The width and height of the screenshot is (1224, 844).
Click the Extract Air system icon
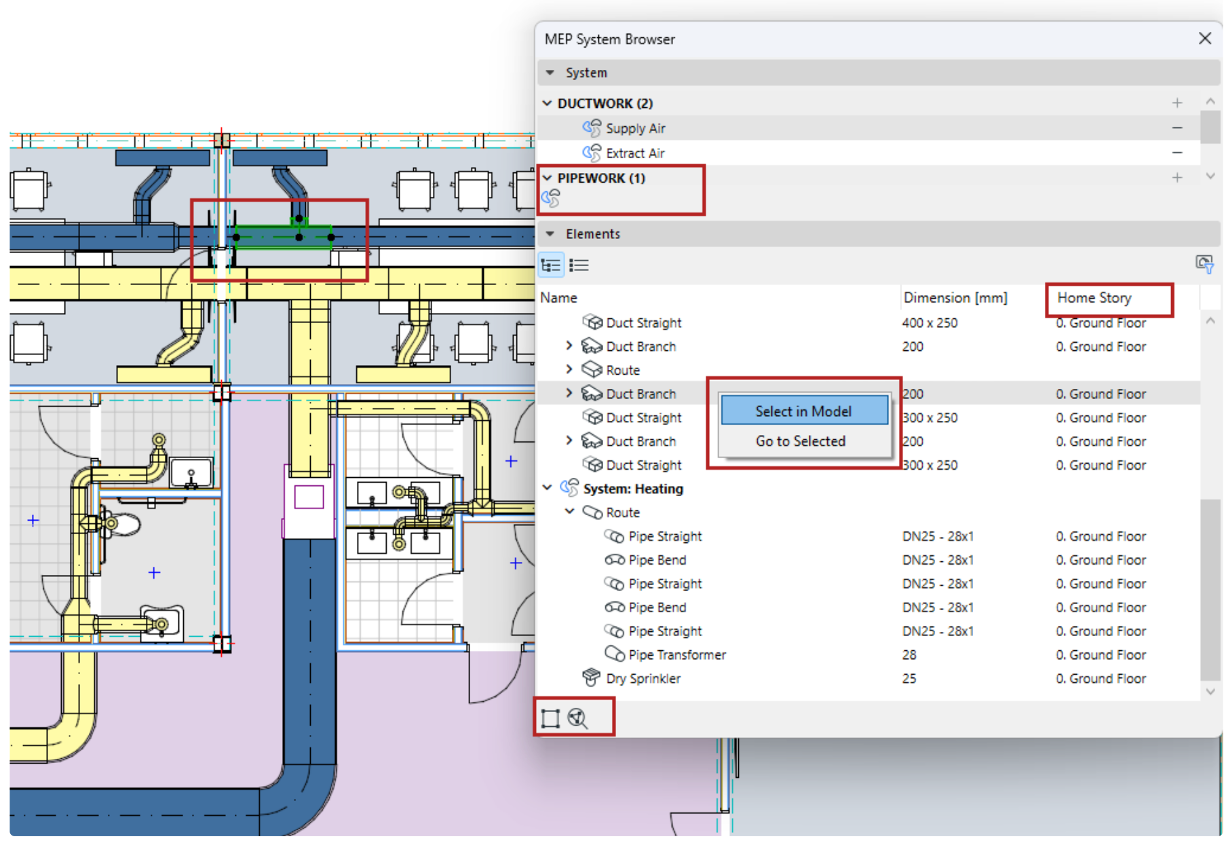pyautogui.click(x=592, y=153)
